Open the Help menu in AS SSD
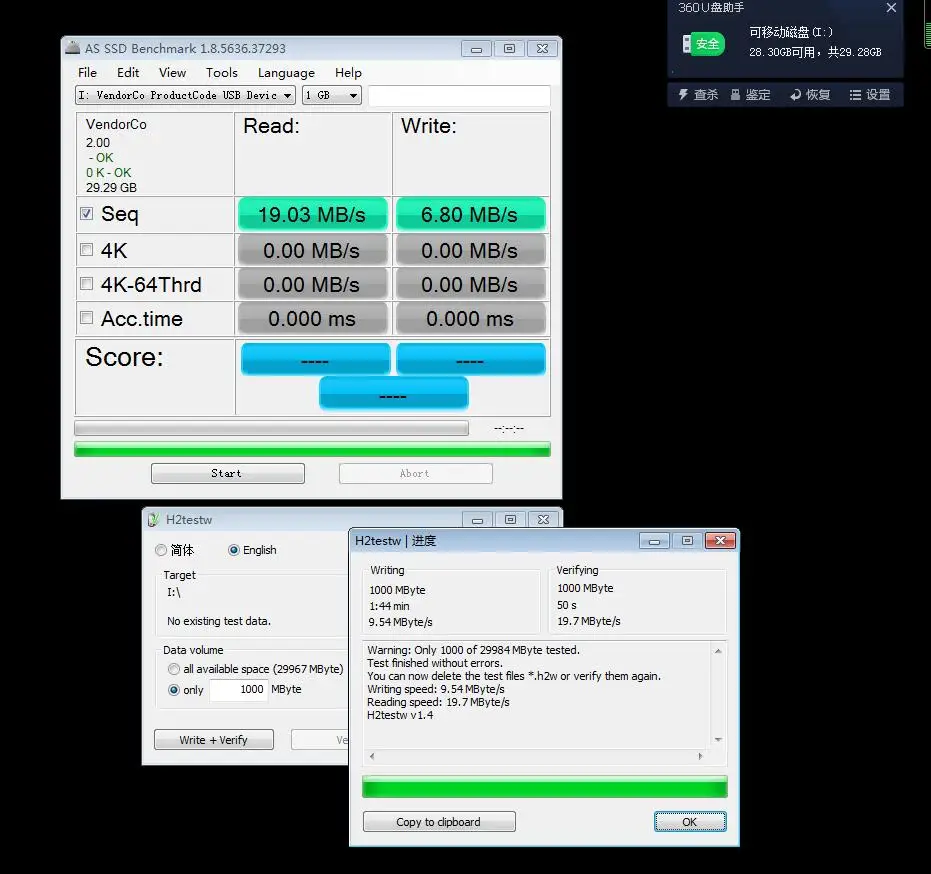Image resolution: width=931 pixels, height=874 pixels. coord(348,72)
